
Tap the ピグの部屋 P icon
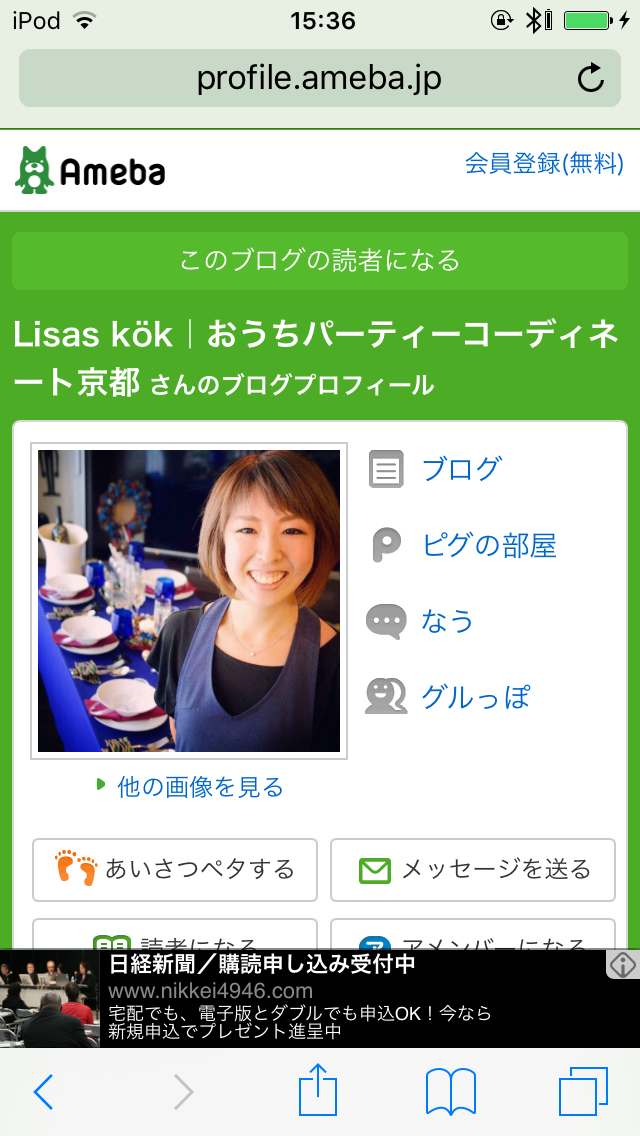pos(386,545)
